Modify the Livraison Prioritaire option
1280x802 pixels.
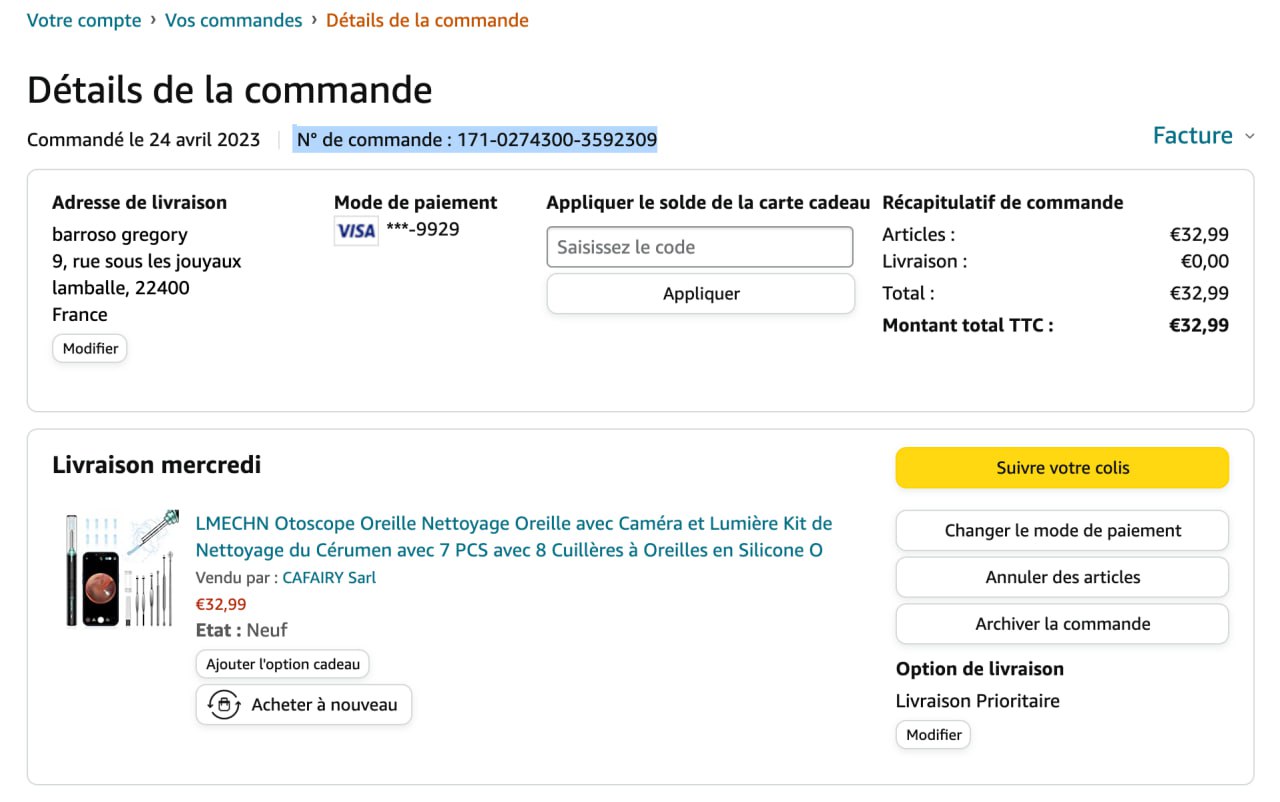tap(933, 735)
